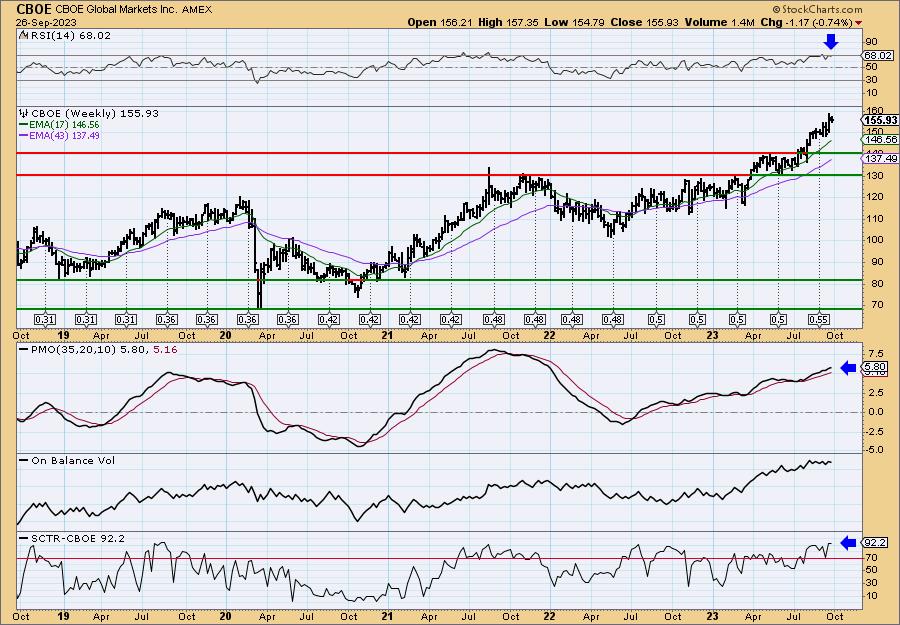
Task: Open the StockCharts.com copyright link
Action: [x=817, y=9]
